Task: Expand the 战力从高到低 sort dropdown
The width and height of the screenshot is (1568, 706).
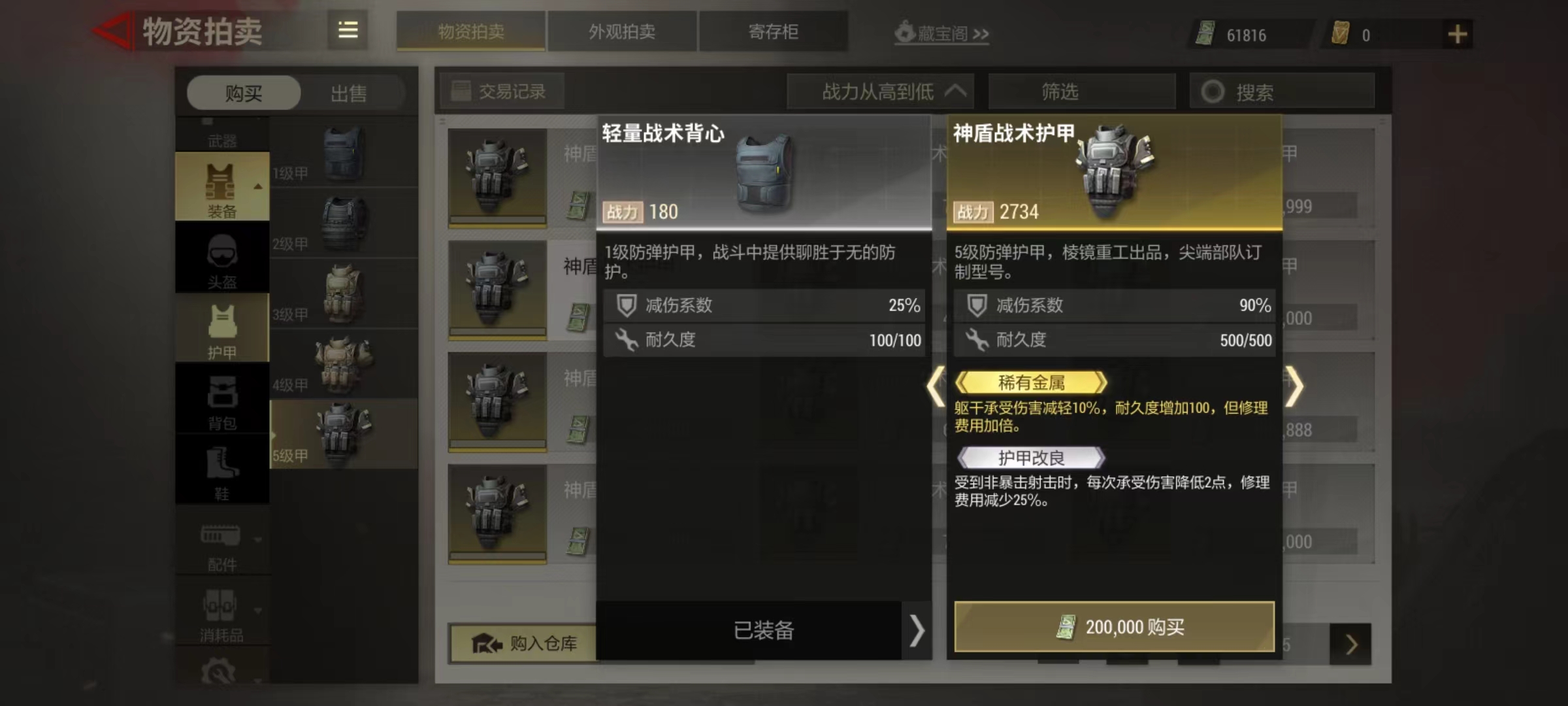Action: tap(879, 92)
